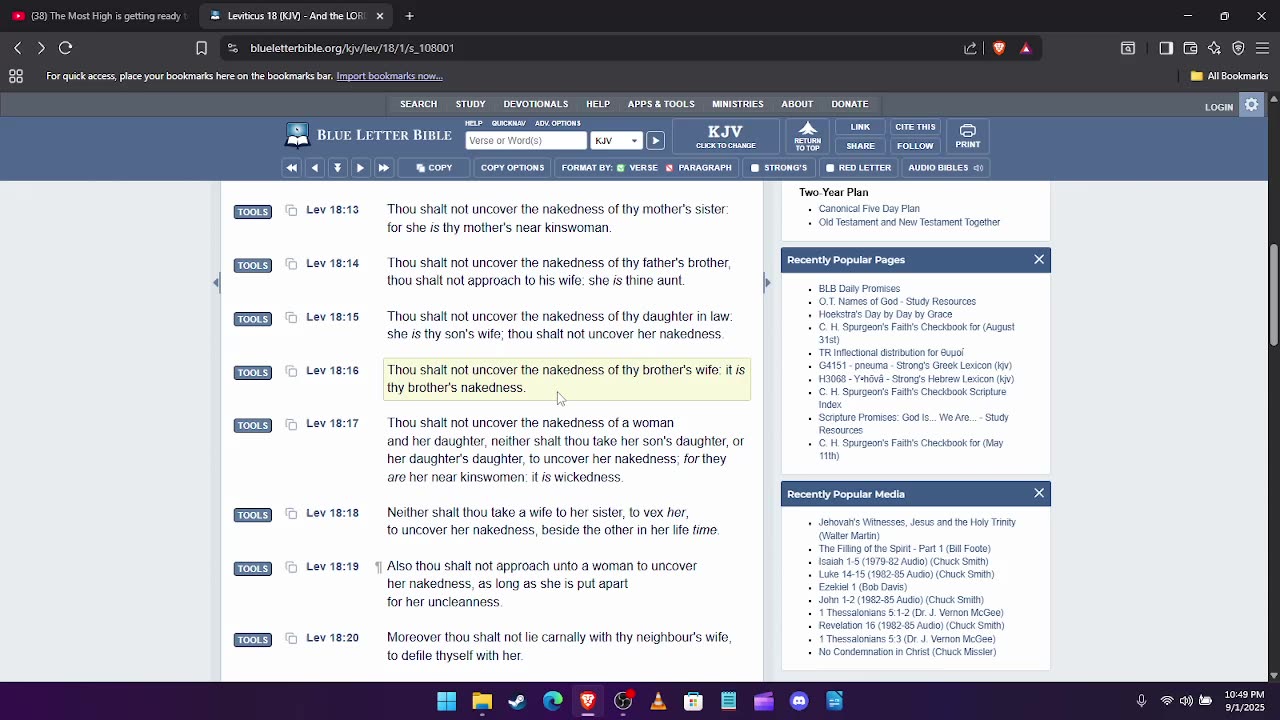Close the Recently Popular Pages panel
1280x720 pixels.
tap(1039, 260)
